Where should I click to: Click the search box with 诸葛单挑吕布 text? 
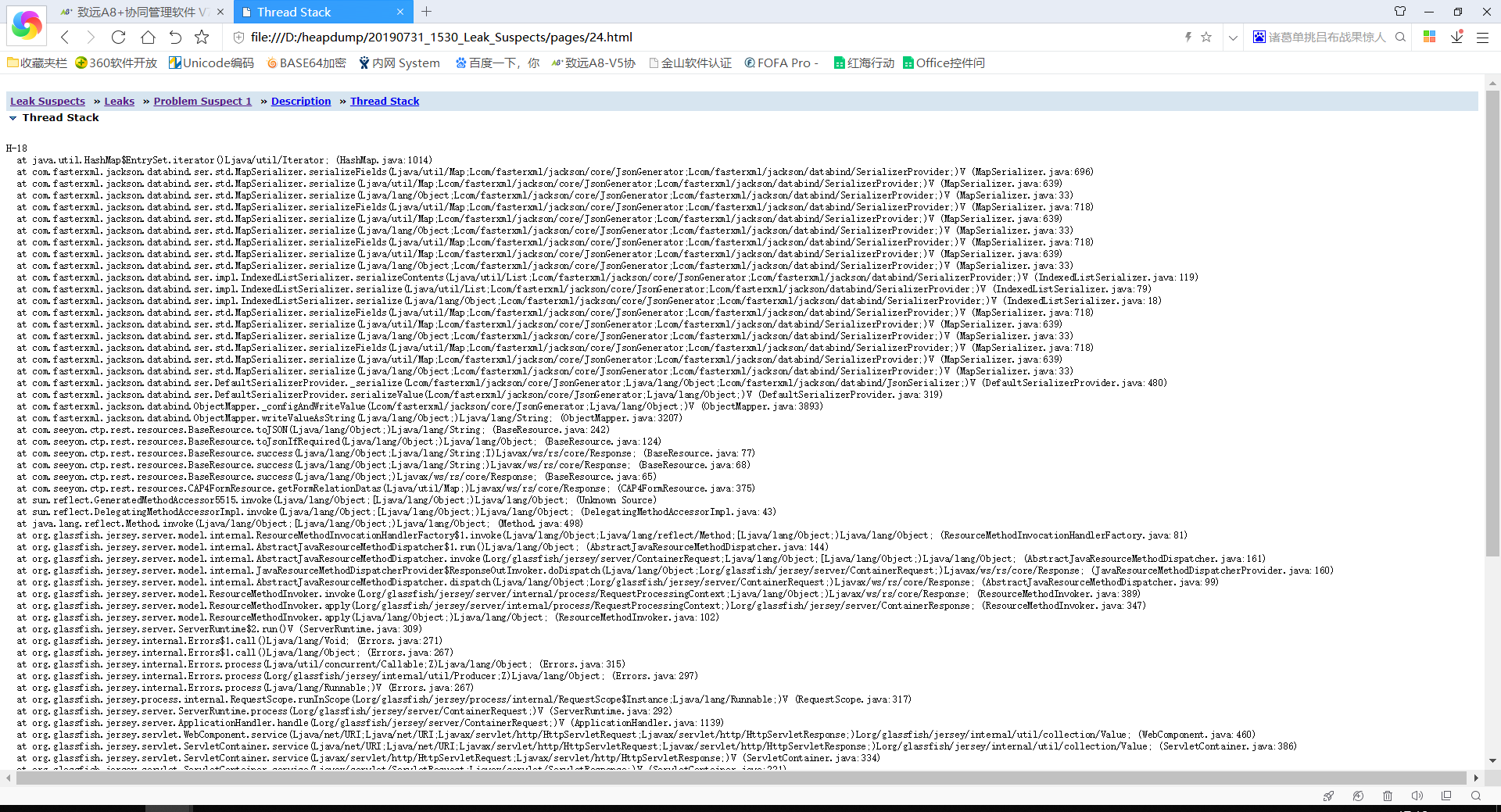1327,37
